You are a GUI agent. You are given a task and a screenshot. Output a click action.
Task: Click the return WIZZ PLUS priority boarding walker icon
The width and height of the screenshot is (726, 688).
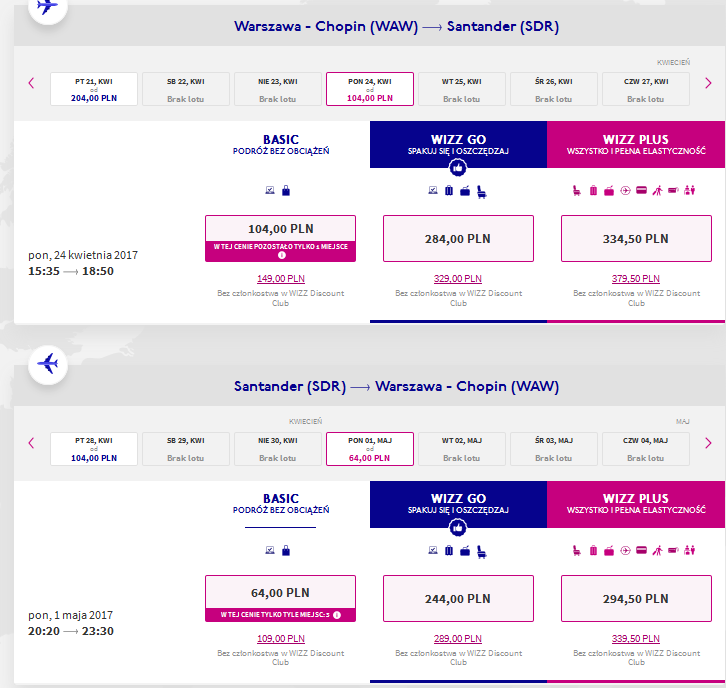pyautogui.click(x=657, y=550)
